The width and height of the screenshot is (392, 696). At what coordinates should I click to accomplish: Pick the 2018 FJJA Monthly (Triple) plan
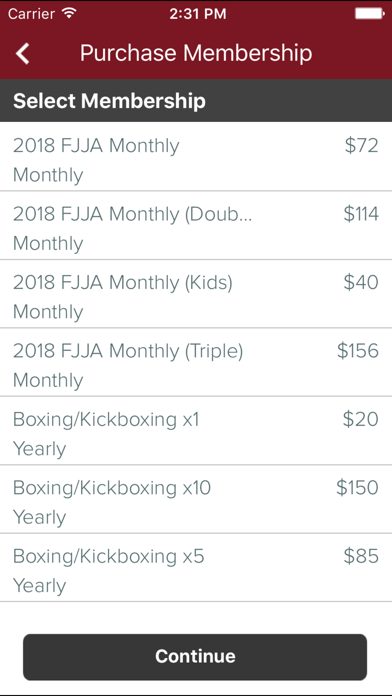[196, 362]
